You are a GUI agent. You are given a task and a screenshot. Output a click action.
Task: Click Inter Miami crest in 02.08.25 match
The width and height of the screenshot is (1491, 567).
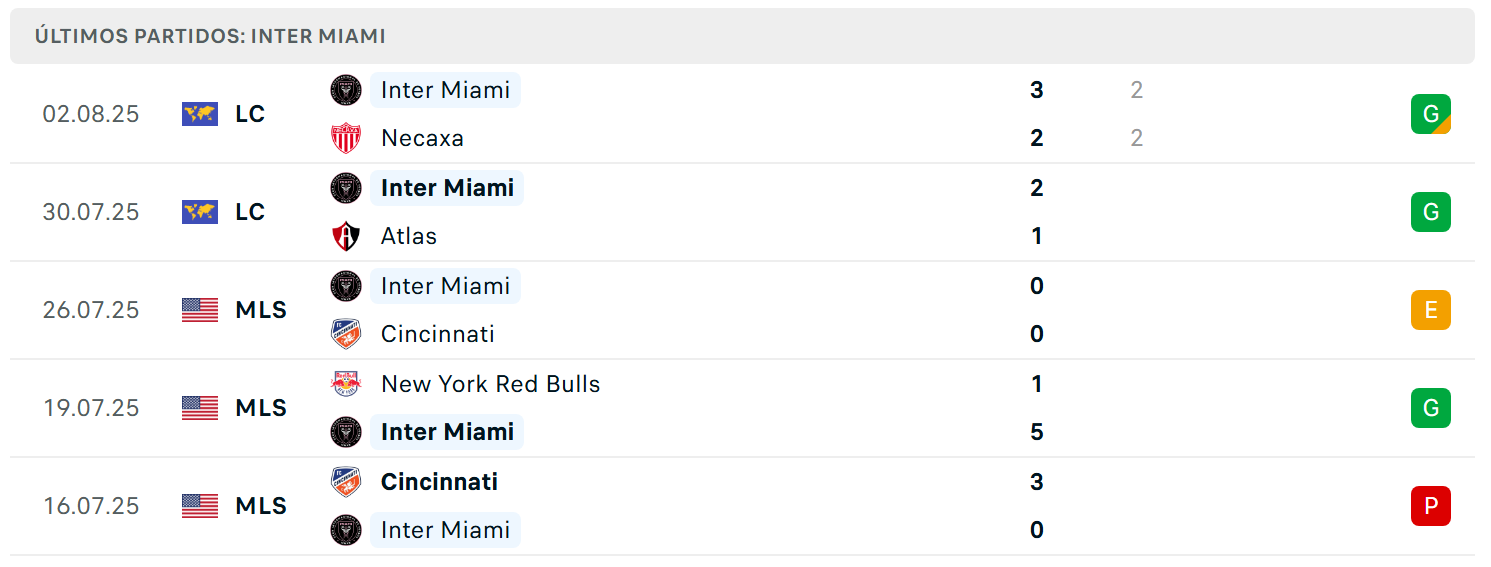pyautogui.click(x=346, y=90)
